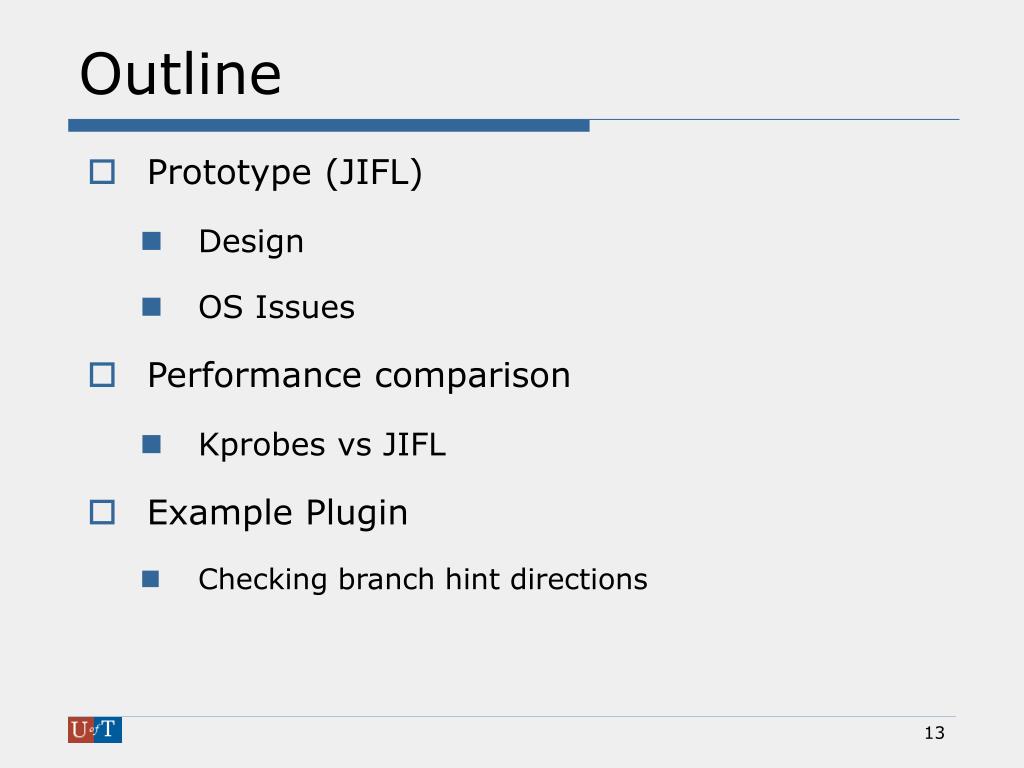Click filled blue bullet beside Design

pos(152,241)
